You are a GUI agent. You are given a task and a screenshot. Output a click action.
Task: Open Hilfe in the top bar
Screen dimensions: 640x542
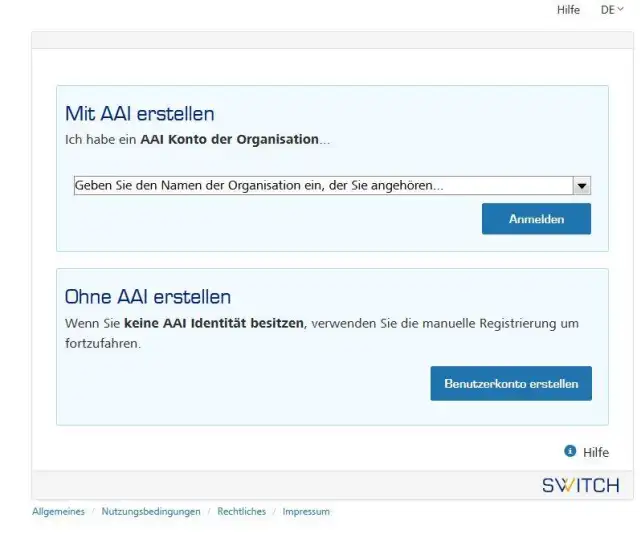click(568, 9)
